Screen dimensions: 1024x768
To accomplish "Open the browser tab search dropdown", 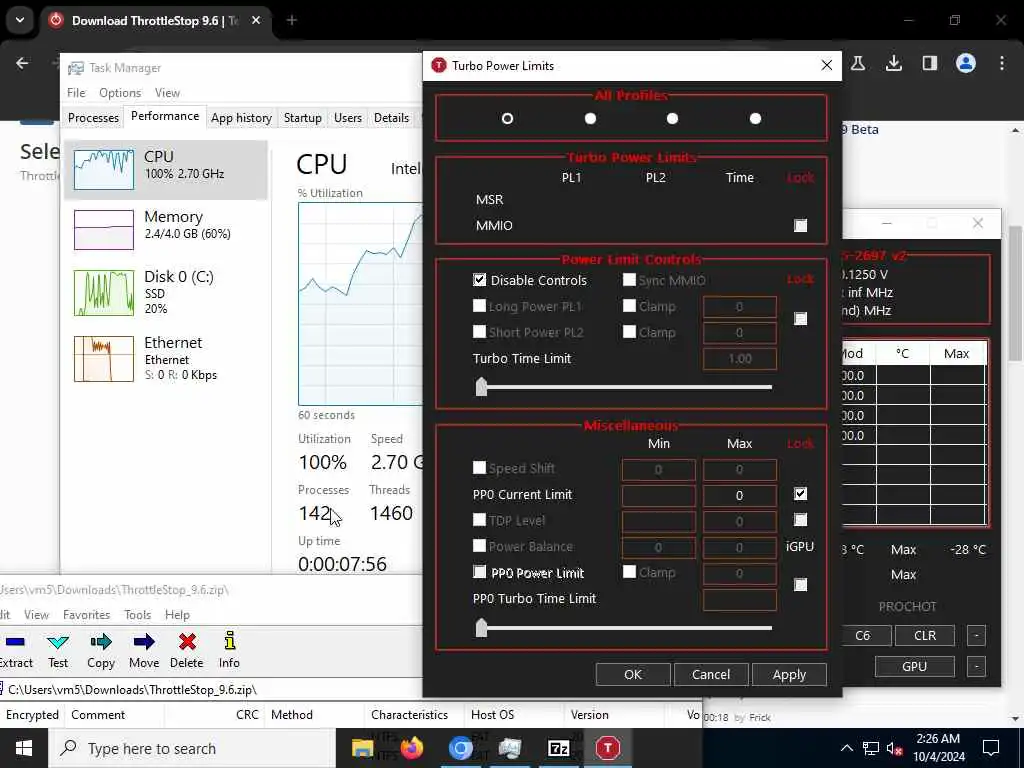I will [x=20, y=20].
